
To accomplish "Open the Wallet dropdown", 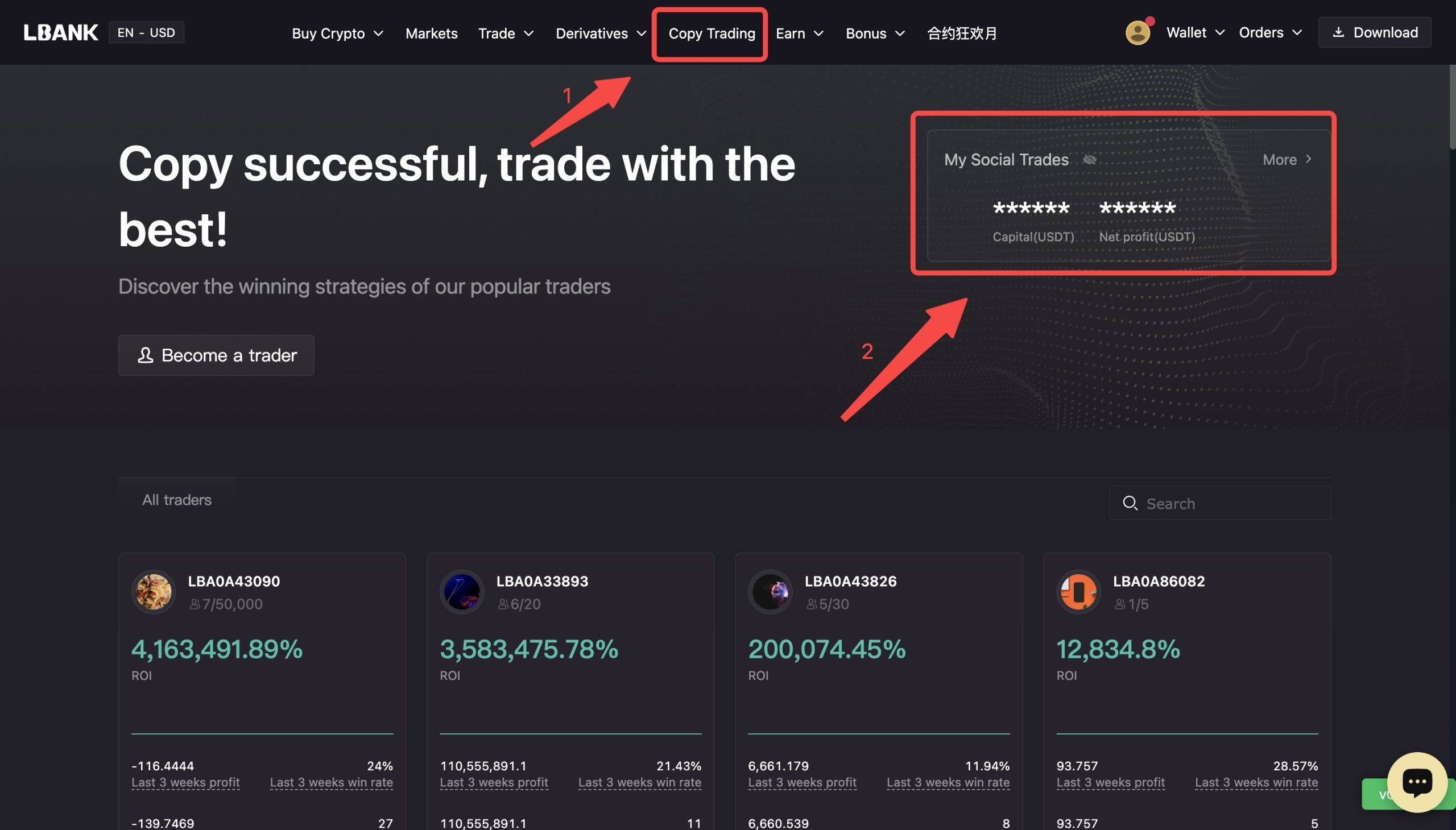I will coord(1195,32).
